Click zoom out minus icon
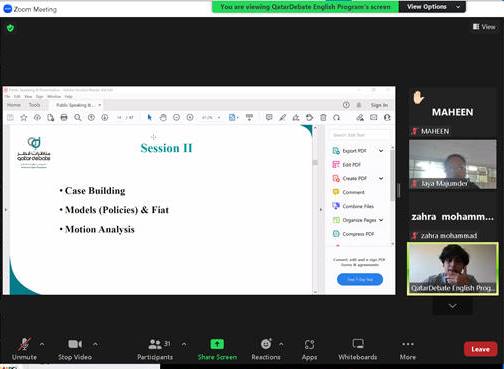The height and width of the screenshot is (369, 504). (x=176, y=117)
